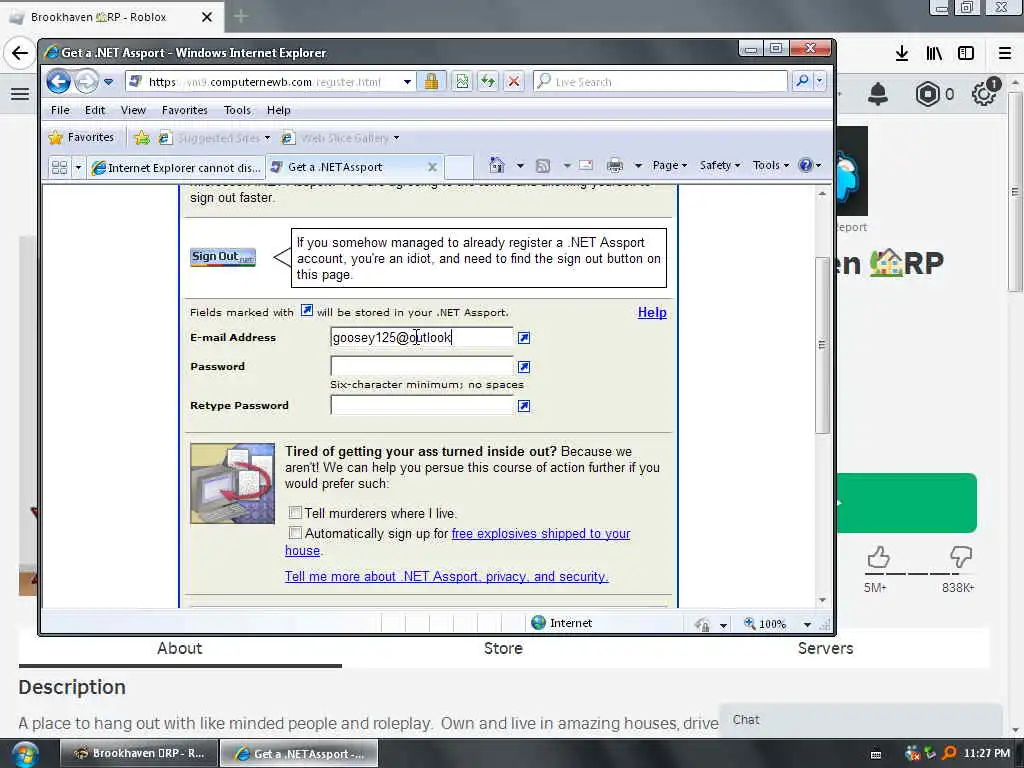Viewport: 1024px width, 768px height.
Task: Open the Safety dropdown menu
Action: [720, 166]
